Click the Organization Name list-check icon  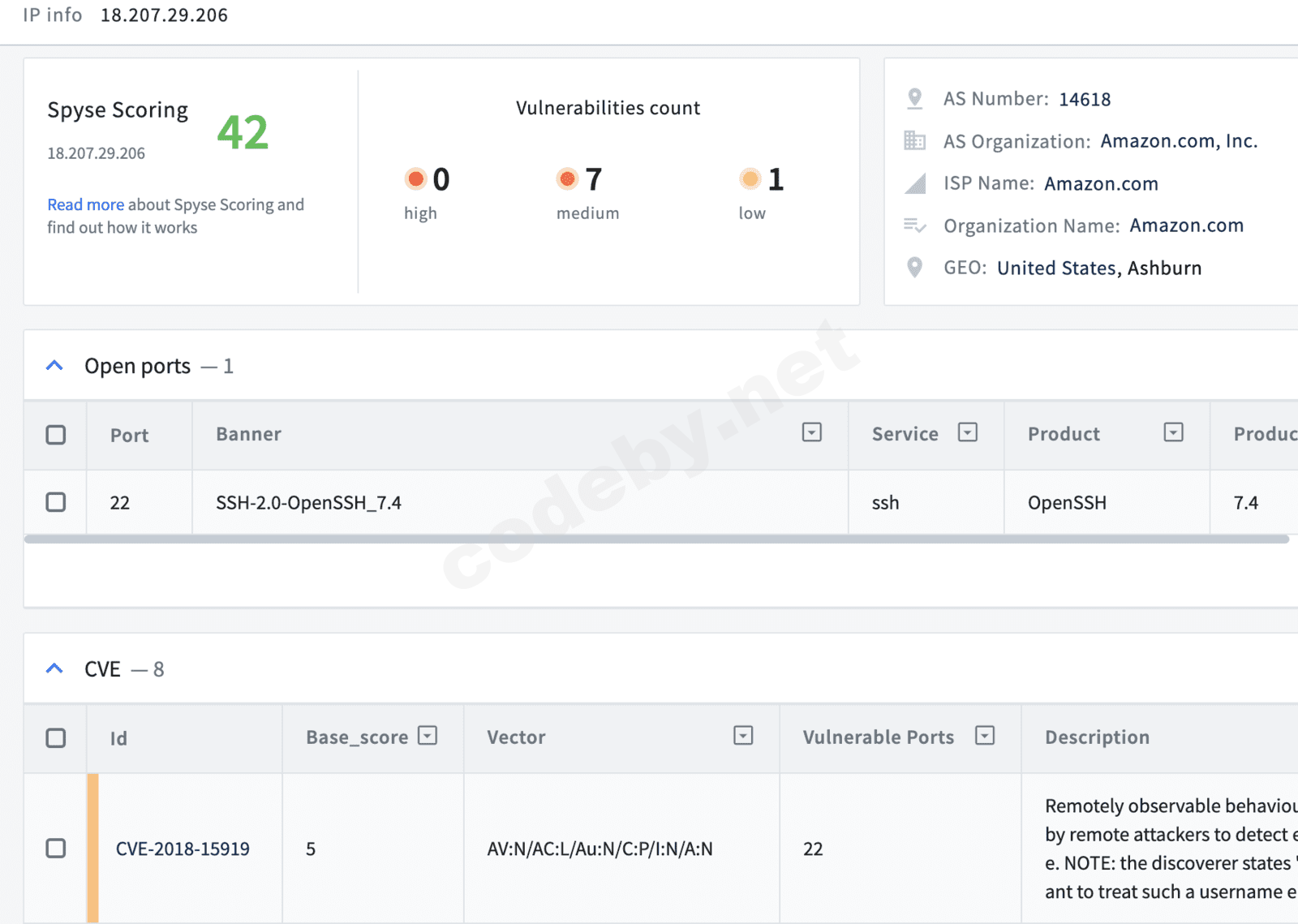(915, 226)
